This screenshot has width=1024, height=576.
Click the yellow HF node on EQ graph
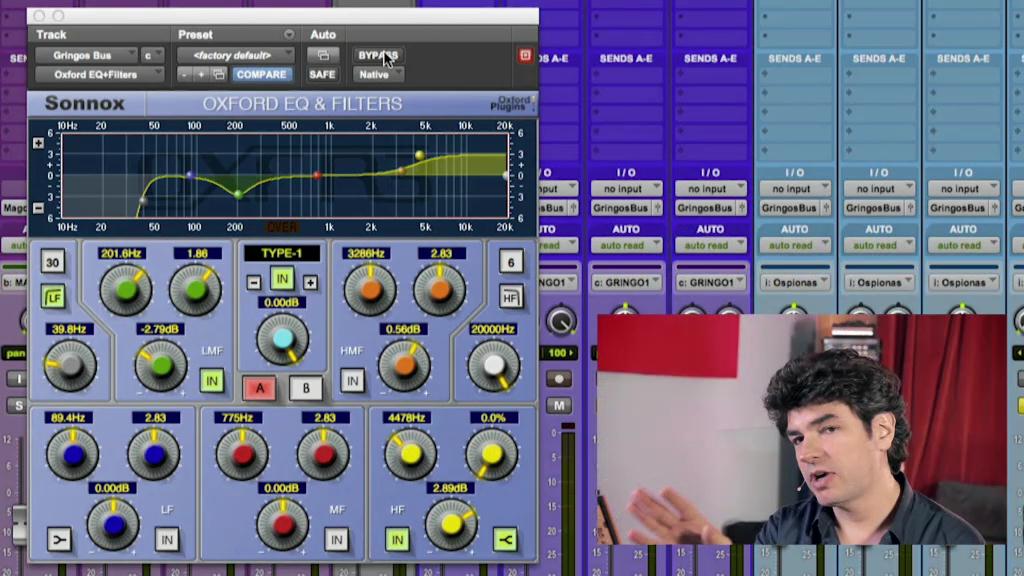[420, 155]
